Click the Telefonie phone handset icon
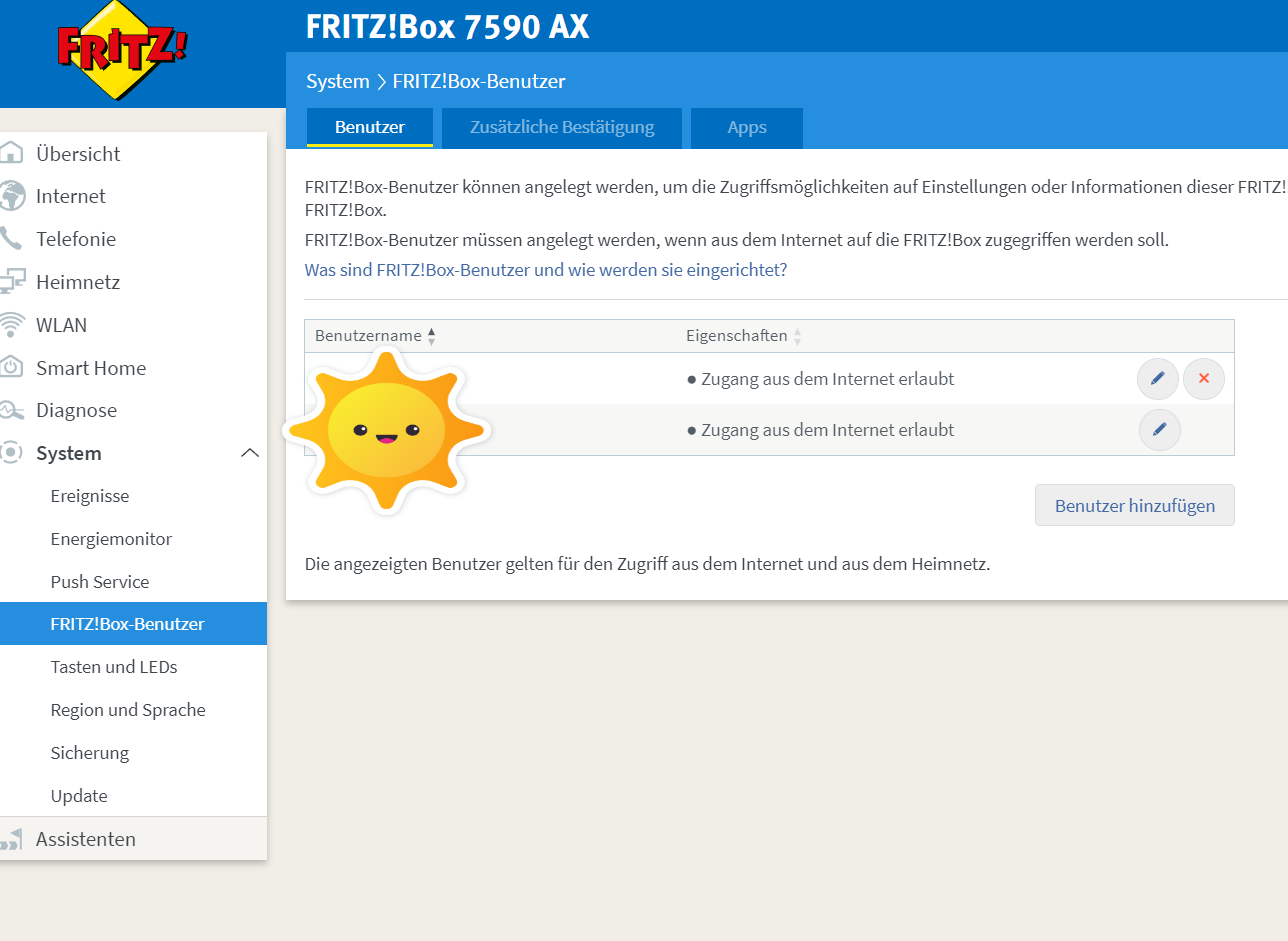 point(9,239)
